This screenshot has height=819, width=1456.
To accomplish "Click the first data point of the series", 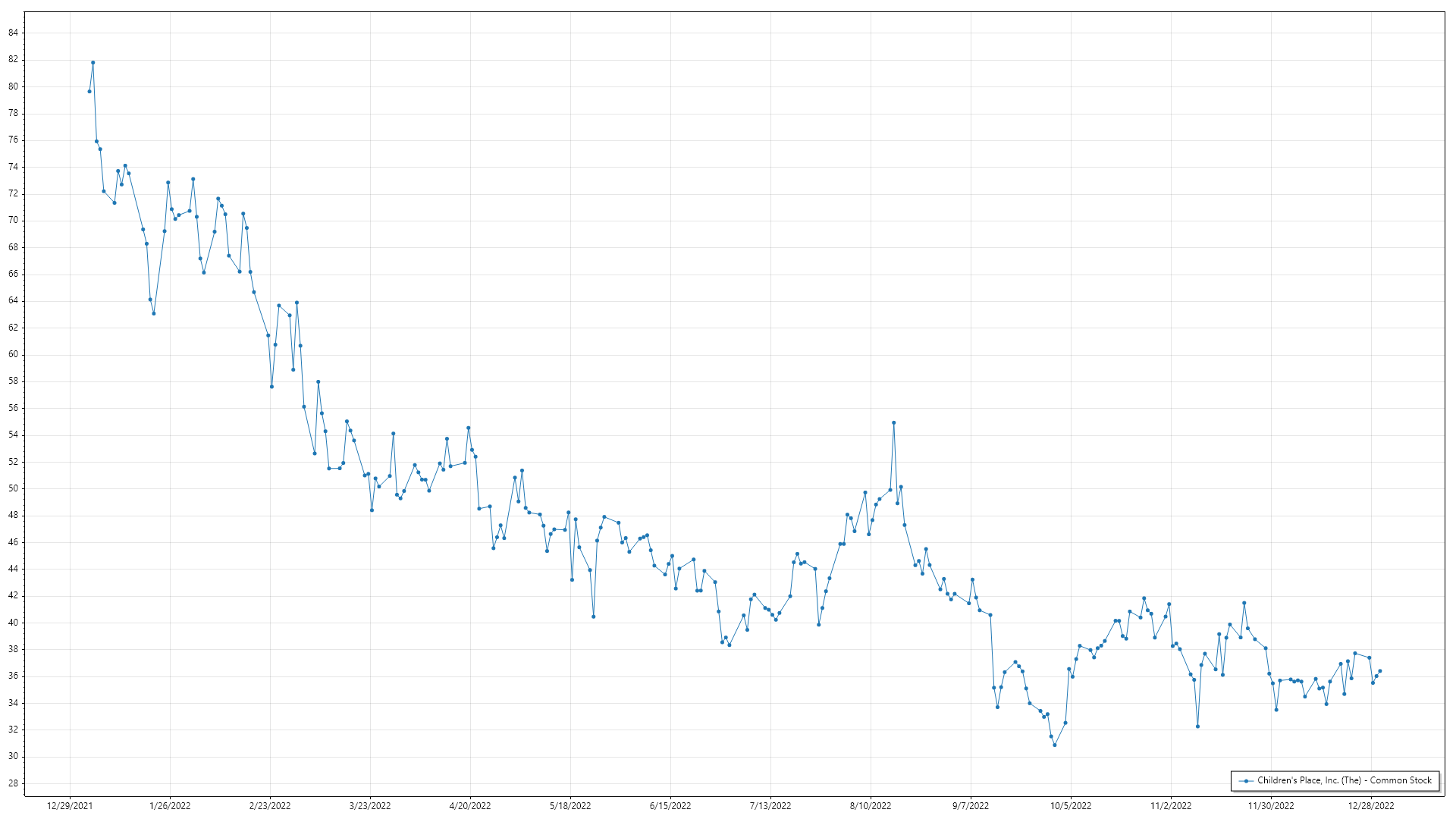I will [89, 91].
